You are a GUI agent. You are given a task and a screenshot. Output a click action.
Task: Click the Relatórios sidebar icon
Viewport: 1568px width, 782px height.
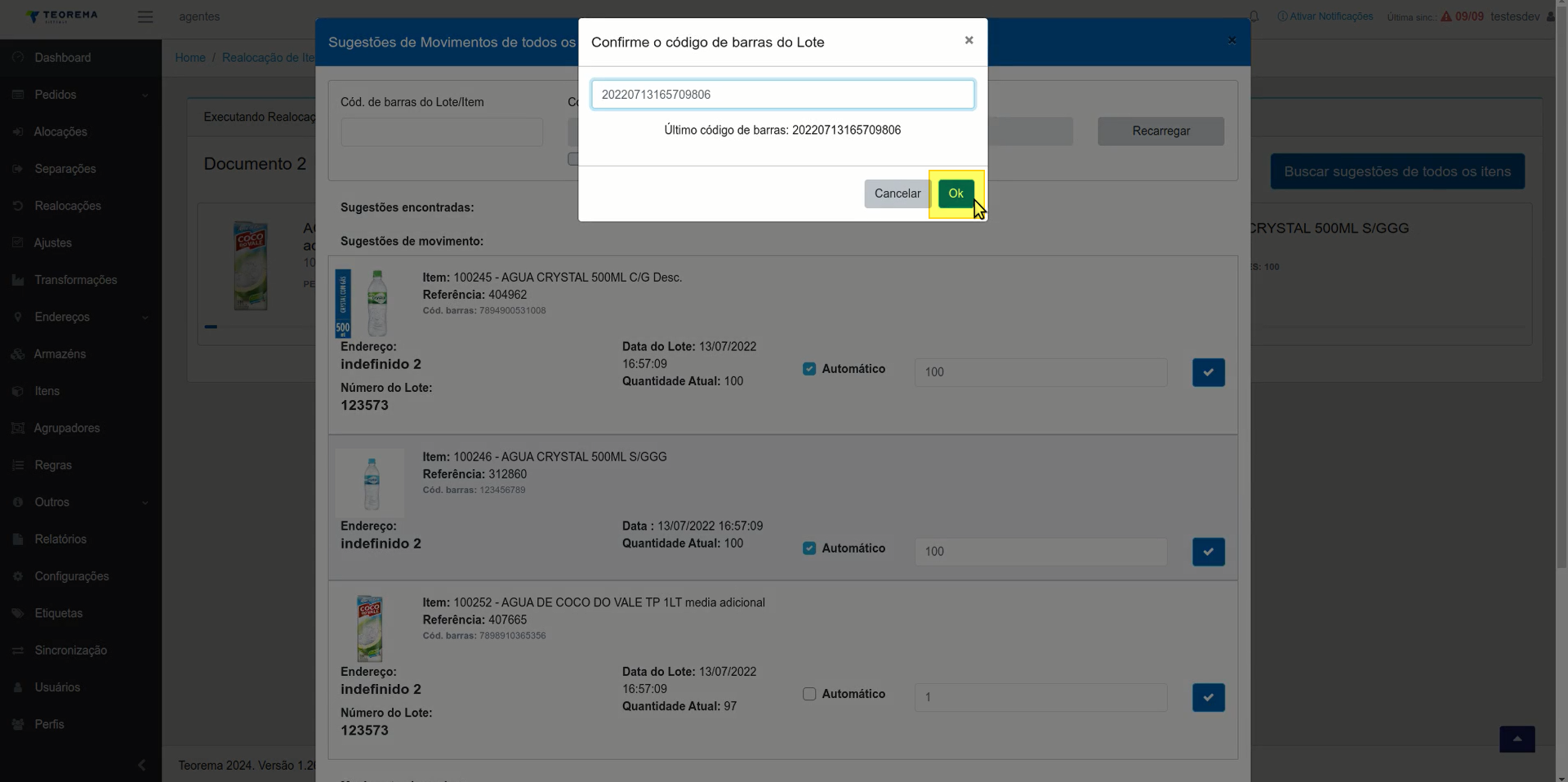18,540
